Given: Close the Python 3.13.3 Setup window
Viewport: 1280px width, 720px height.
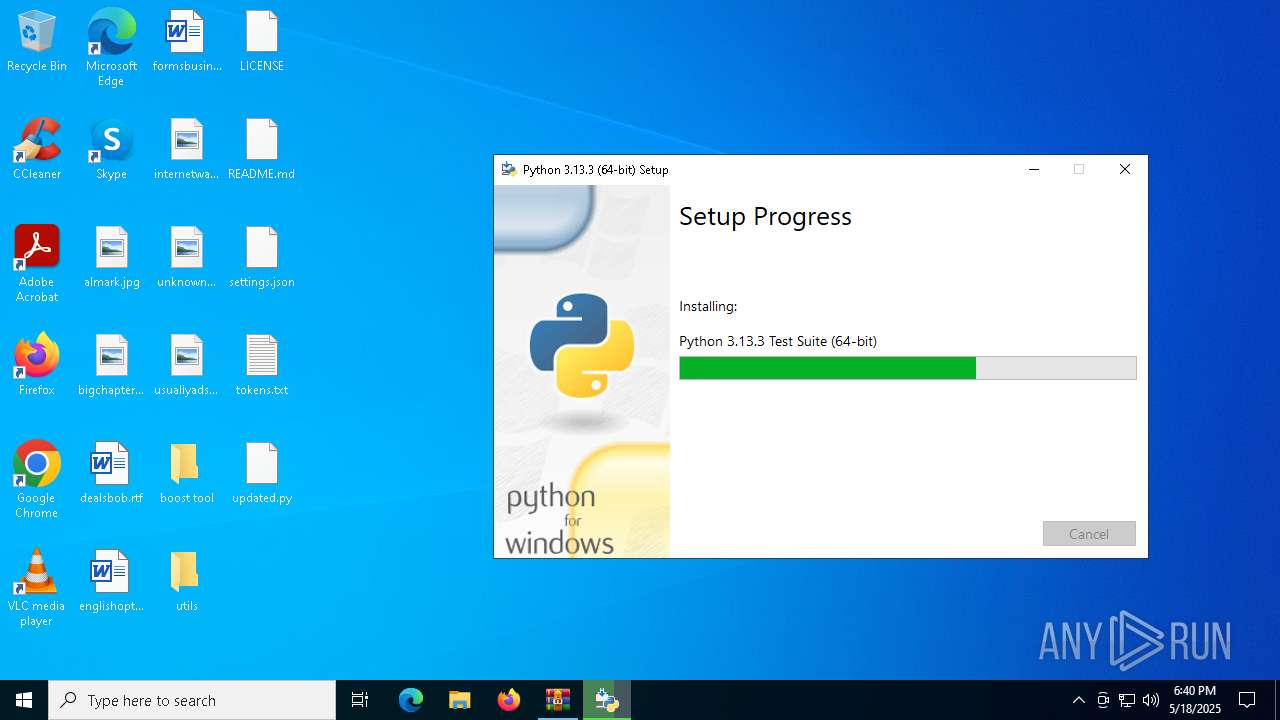Looking at the screenshot, I should 1125,169.
